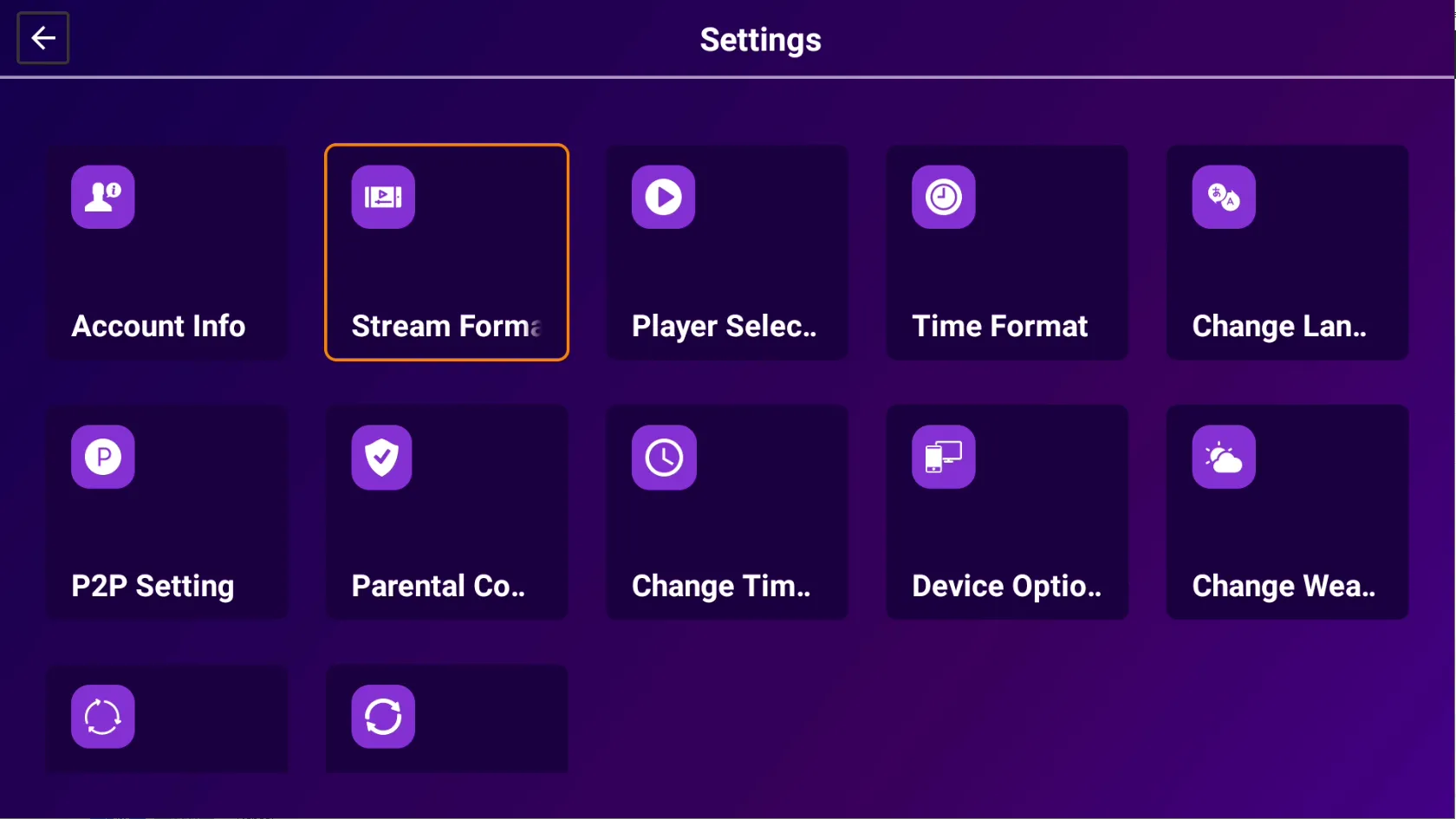The image size is (1456, 819).
Task: Open the Change Lan.. label
Action: [x=1279, y=327]
